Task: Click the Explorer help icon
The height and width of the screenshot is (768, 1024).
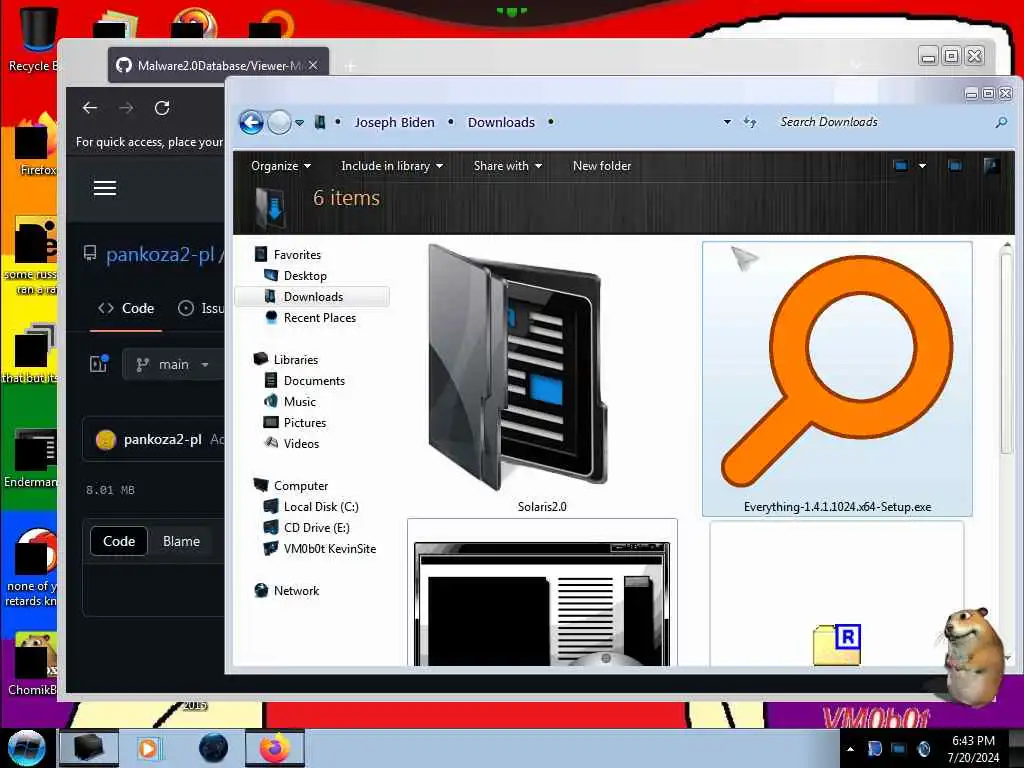Action: tap(991, 166)
